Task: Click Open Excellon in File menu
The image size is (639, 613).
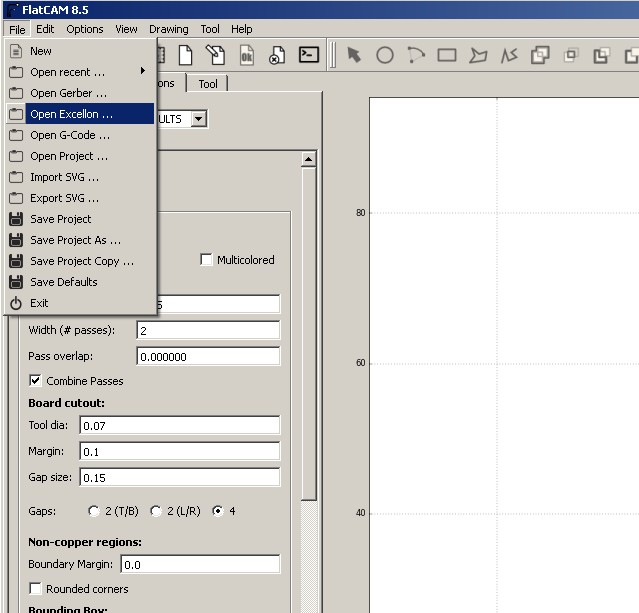Action: point(81,114)
